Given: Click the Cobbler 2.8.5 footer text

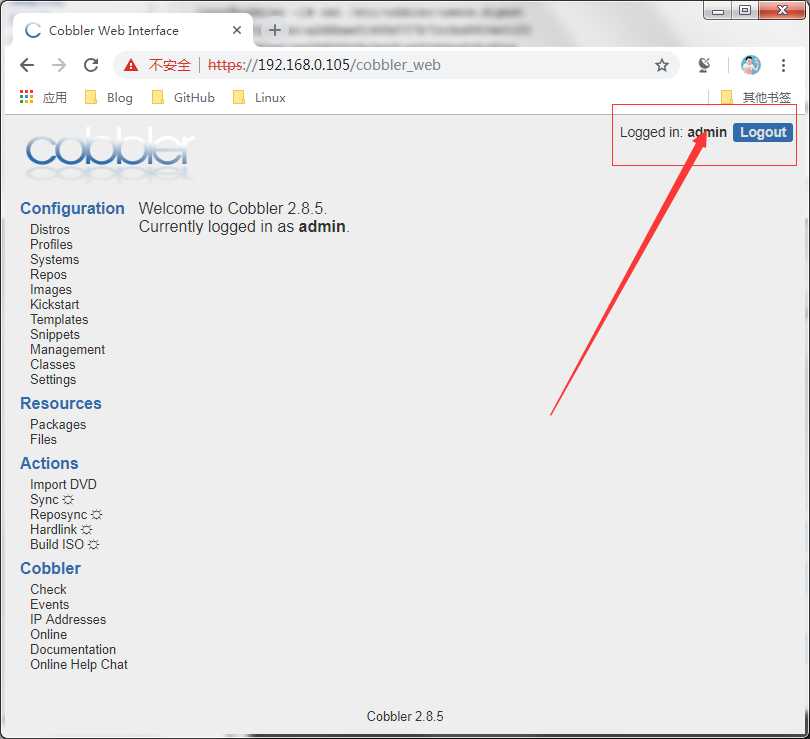Looking at the screenshot, I should click(405, 716).
